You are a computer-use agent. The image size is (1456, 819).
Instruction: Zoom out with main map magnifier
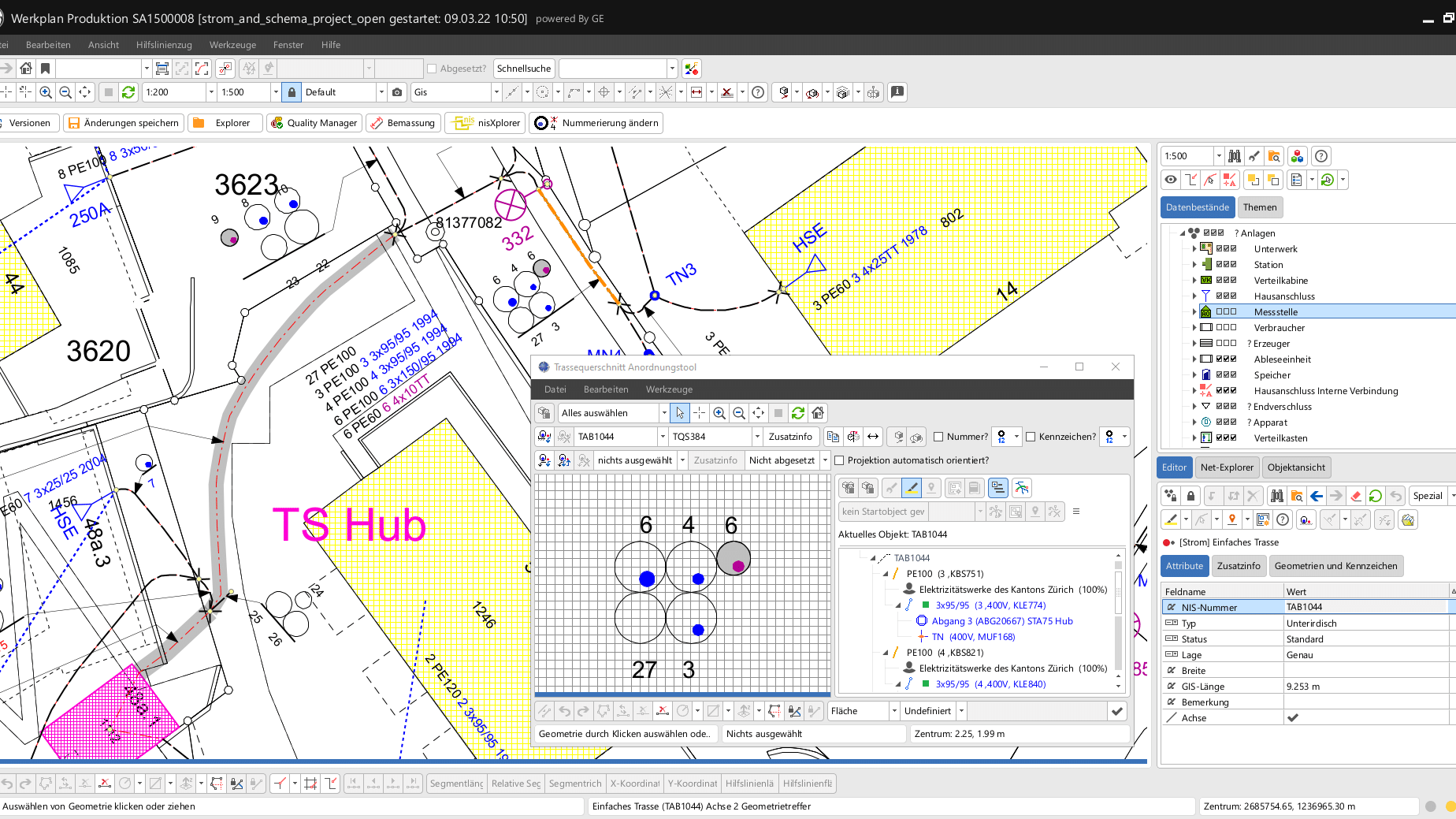click(65, 92)
